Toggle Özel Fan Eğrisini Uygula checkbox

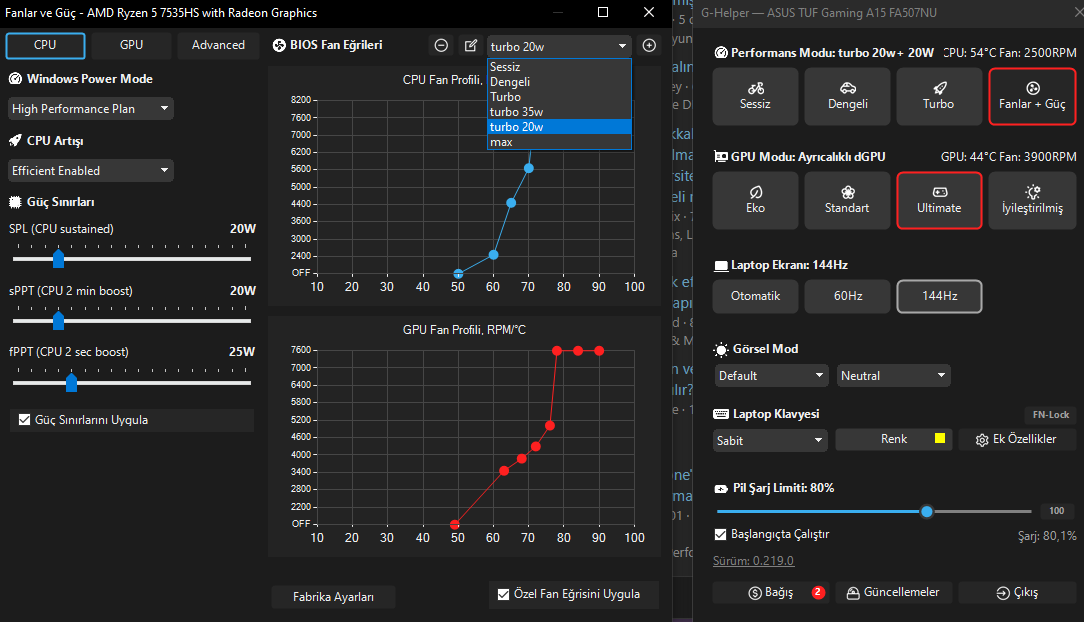point(503,594)
